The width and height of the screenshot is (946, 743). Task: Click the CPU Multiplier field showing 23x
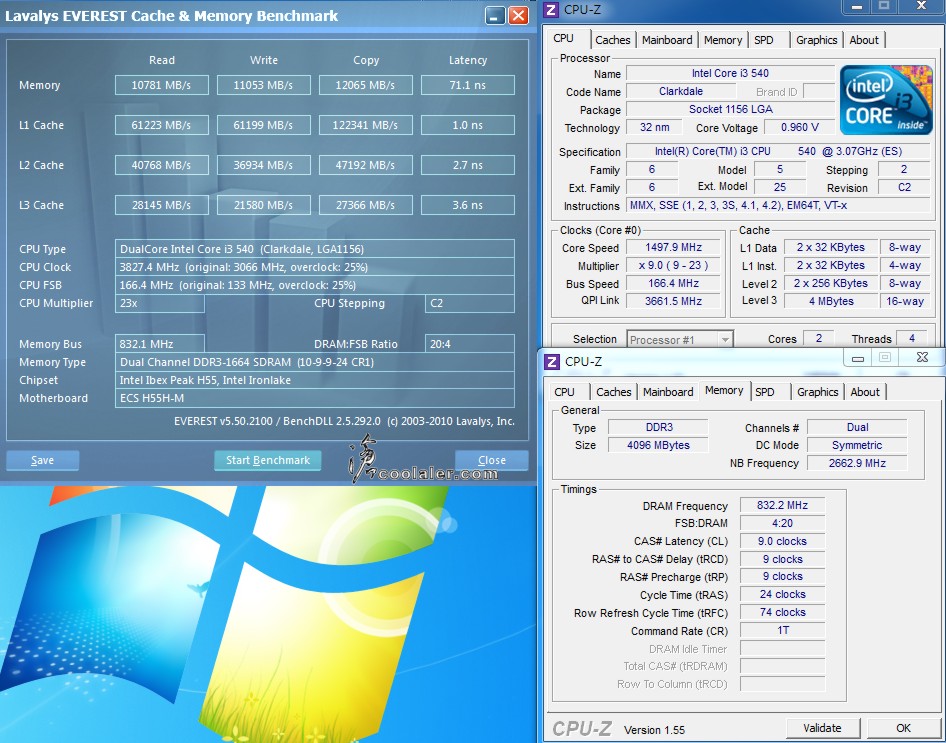(160, 303)
